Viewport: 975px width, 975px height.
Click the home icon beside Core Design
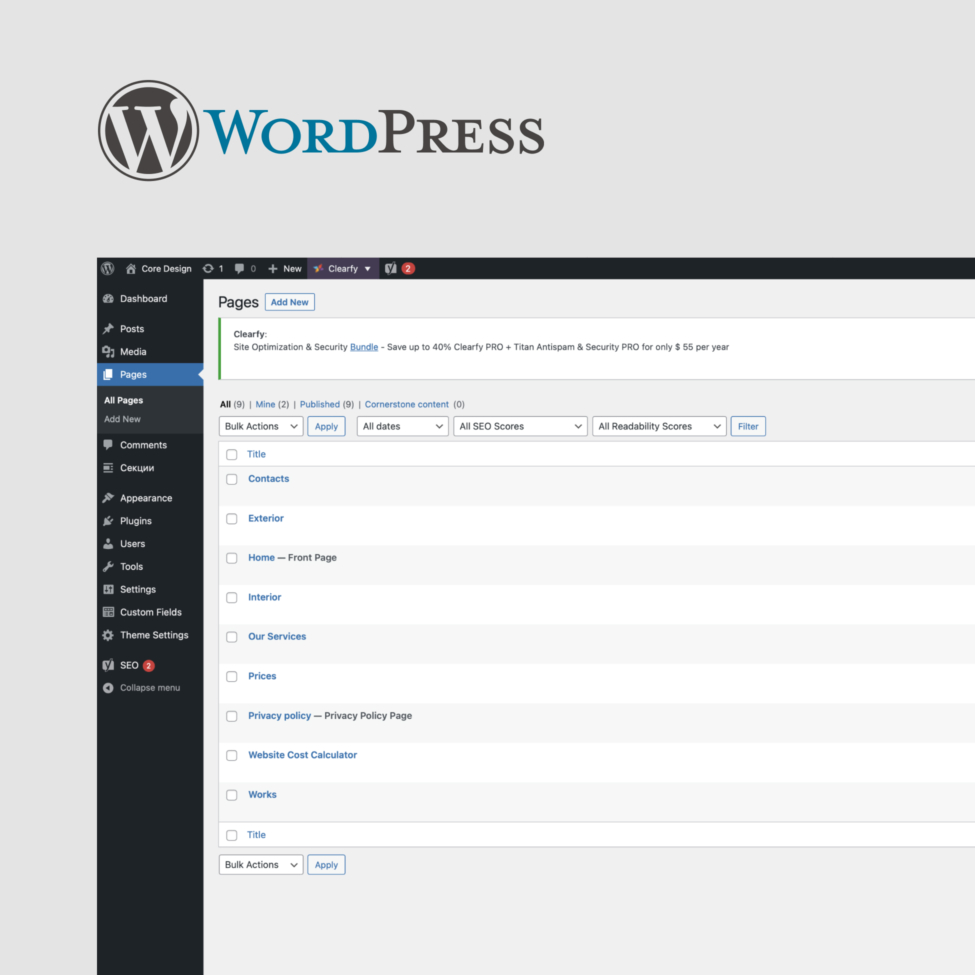click(131, 269)
